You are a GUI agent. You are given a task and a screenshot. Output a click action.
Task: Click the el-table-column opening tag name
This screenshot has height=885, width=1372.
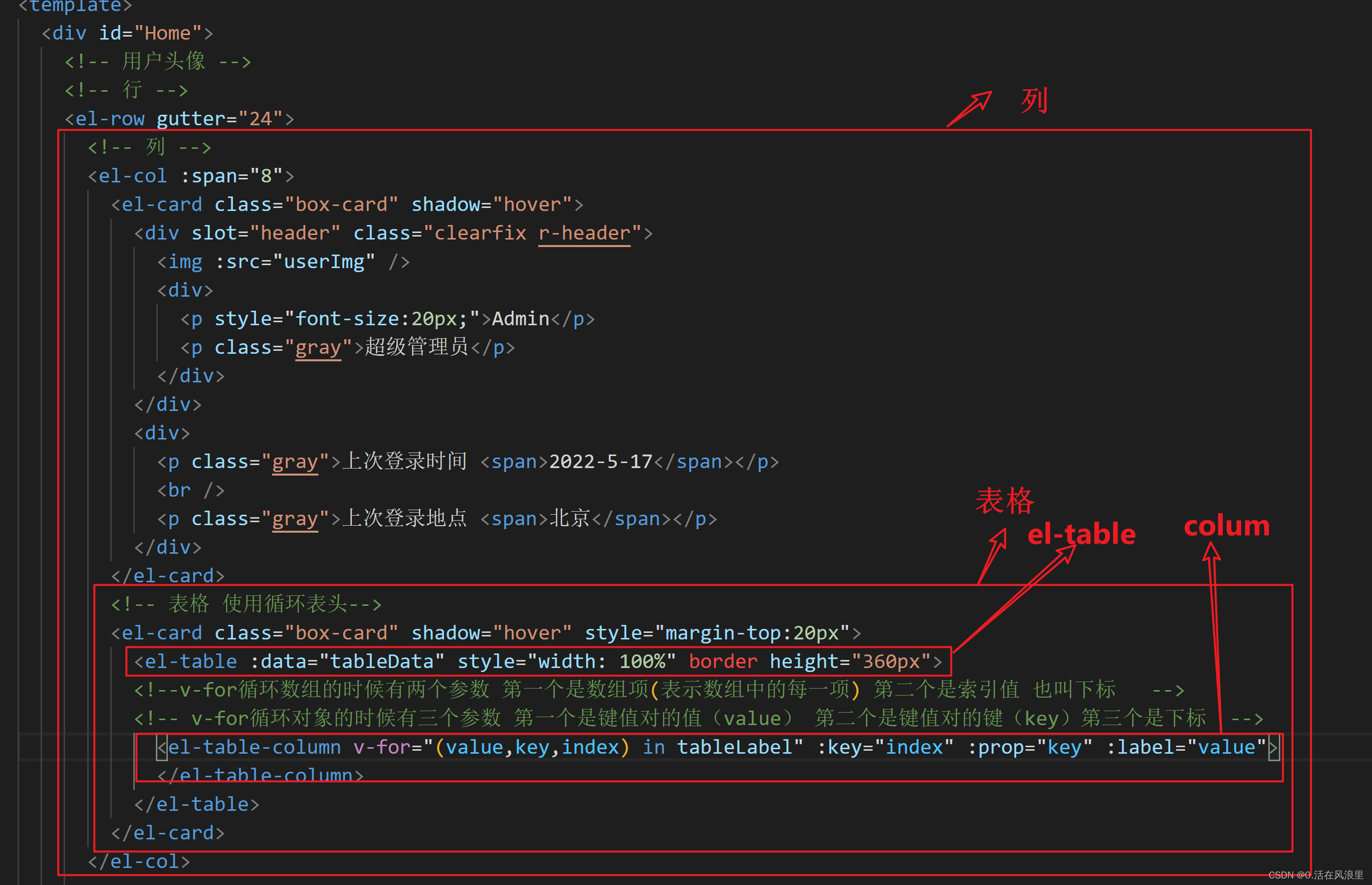[254, 747]
